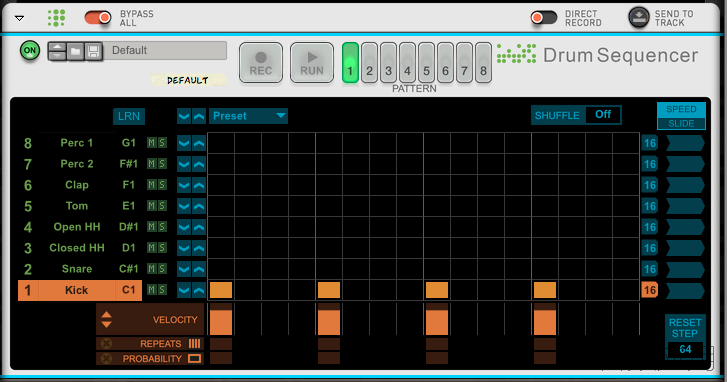727x382 pixels.
Task: Collapse the device with the fold triangle
Action: pyautogui.click(x=19, y=18)
